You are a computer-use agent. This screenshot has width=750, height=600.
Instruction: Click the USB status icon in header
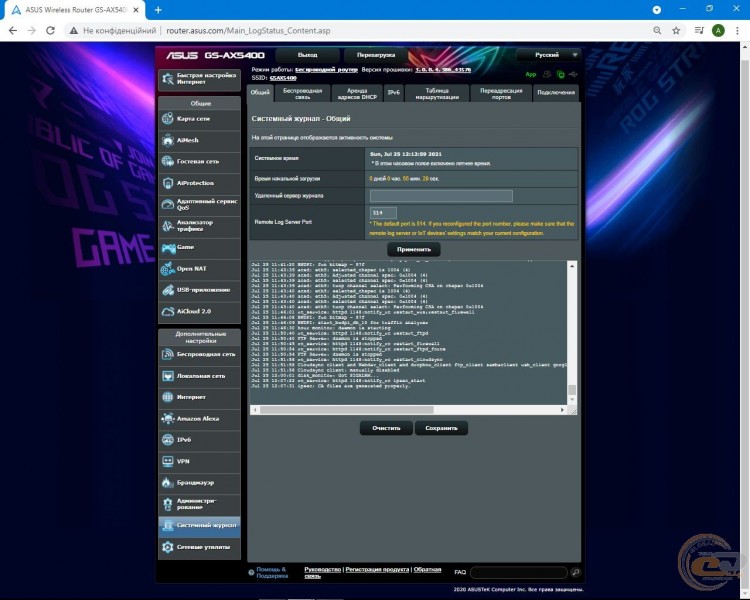point(573,74)
